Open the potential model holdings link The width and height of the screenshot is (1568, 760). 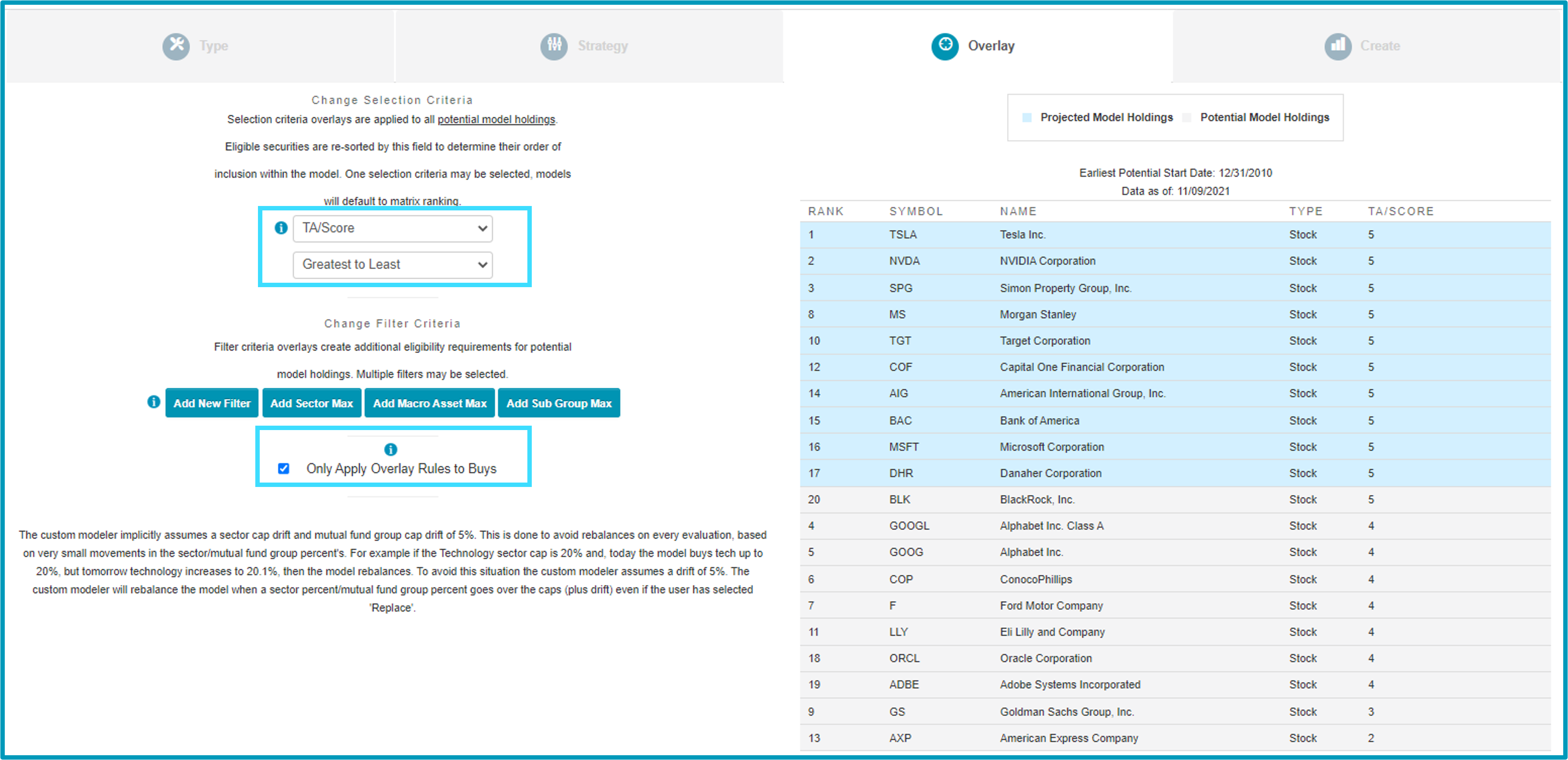[496, 120]
